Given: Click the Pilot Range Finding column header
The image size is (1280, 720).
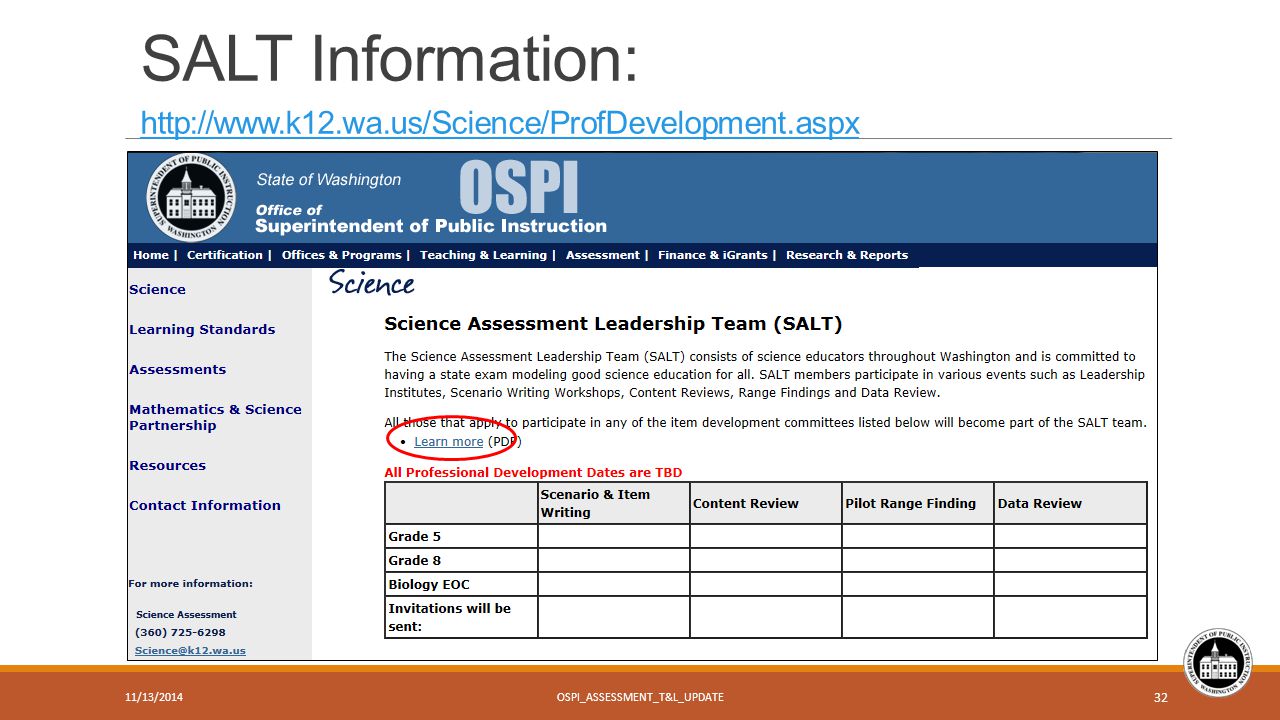Looking at the screenshot, I should (x=917, y=503).
